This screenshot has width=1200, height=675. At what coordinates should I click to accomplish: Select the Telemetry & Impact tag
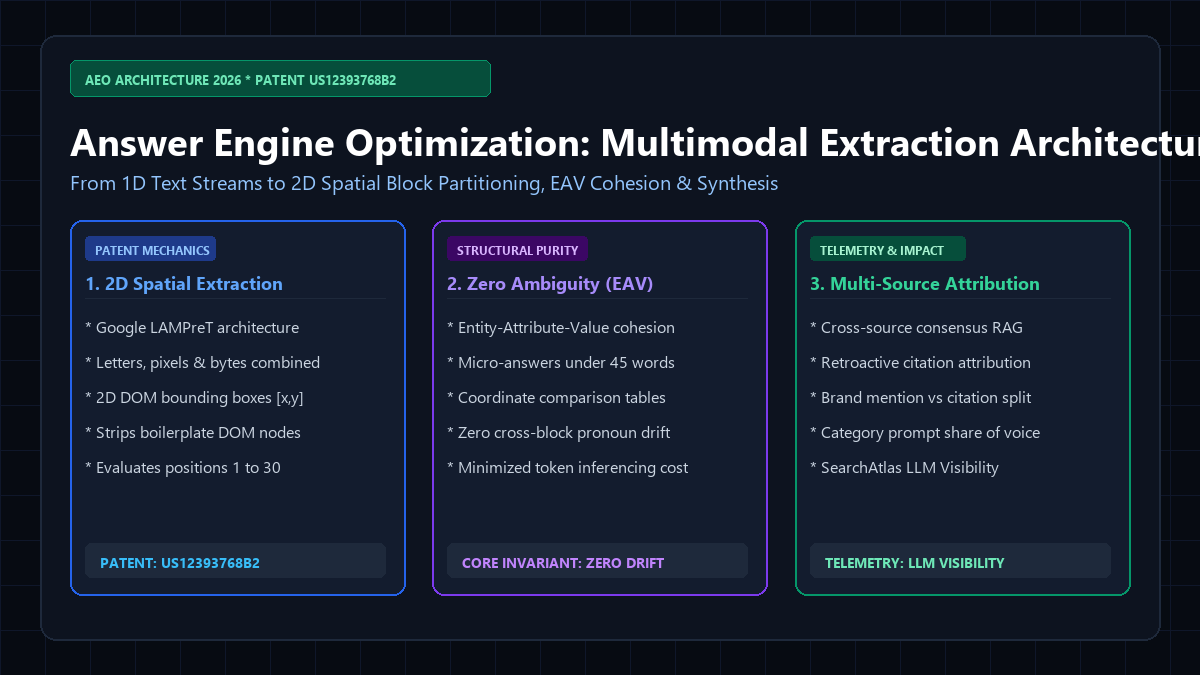[x=887, y=250]
